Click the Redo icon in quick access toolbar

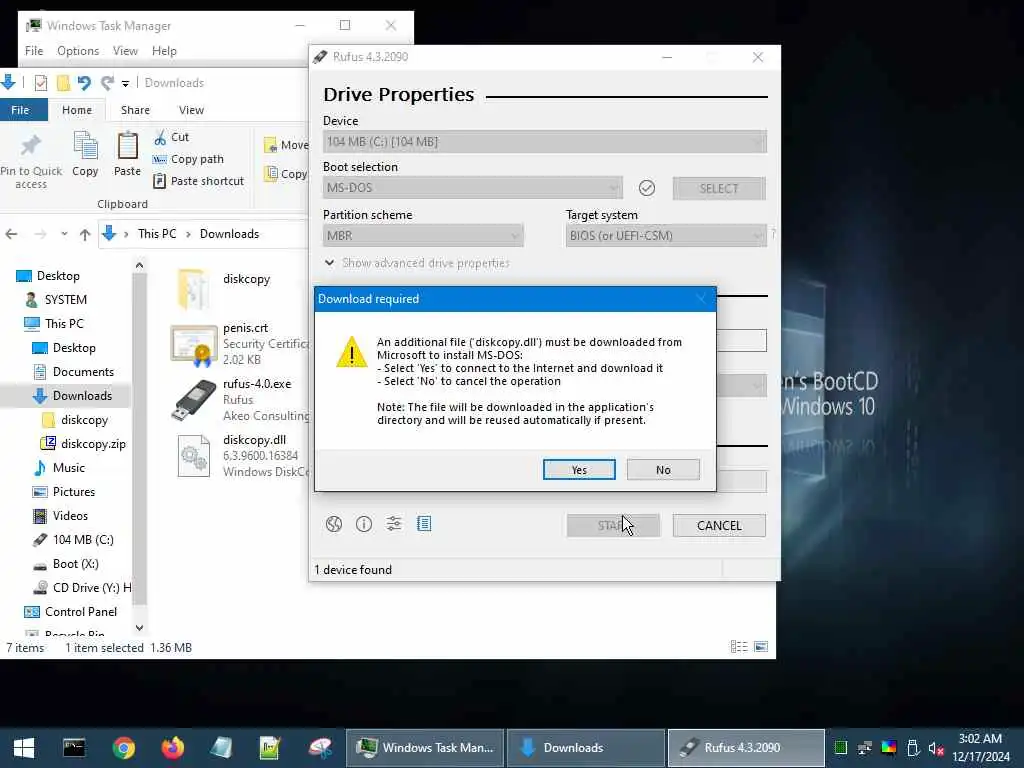tap(107, 83)
